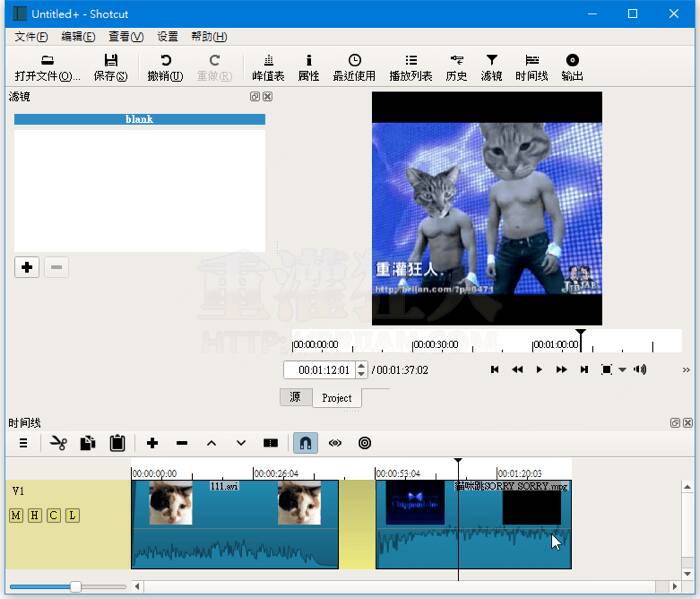Show the 属性 properties panel
The height and width of the screenshot is (599, 700).
pyautogui.click(x=308, y=68)
